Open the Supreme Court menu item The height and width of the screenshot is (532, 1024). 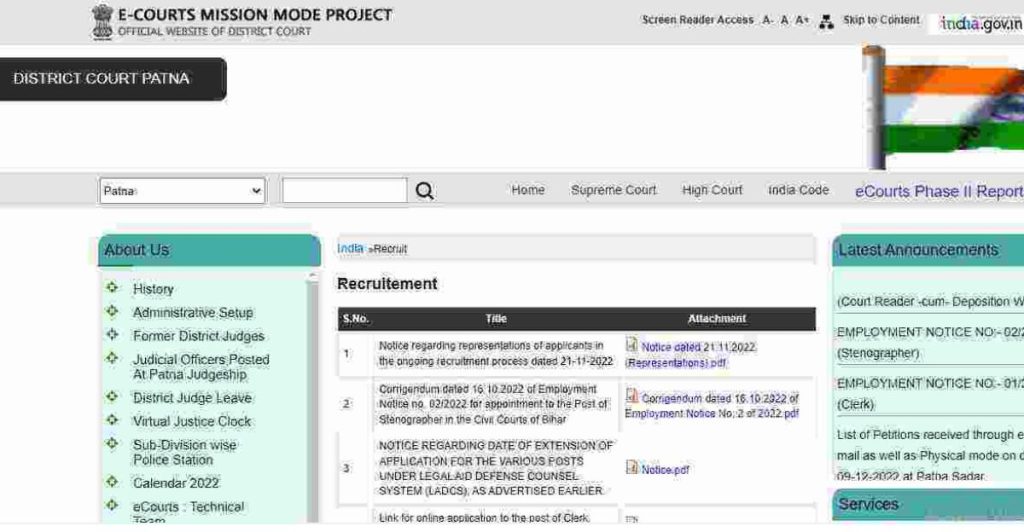[x=613, y=190]
